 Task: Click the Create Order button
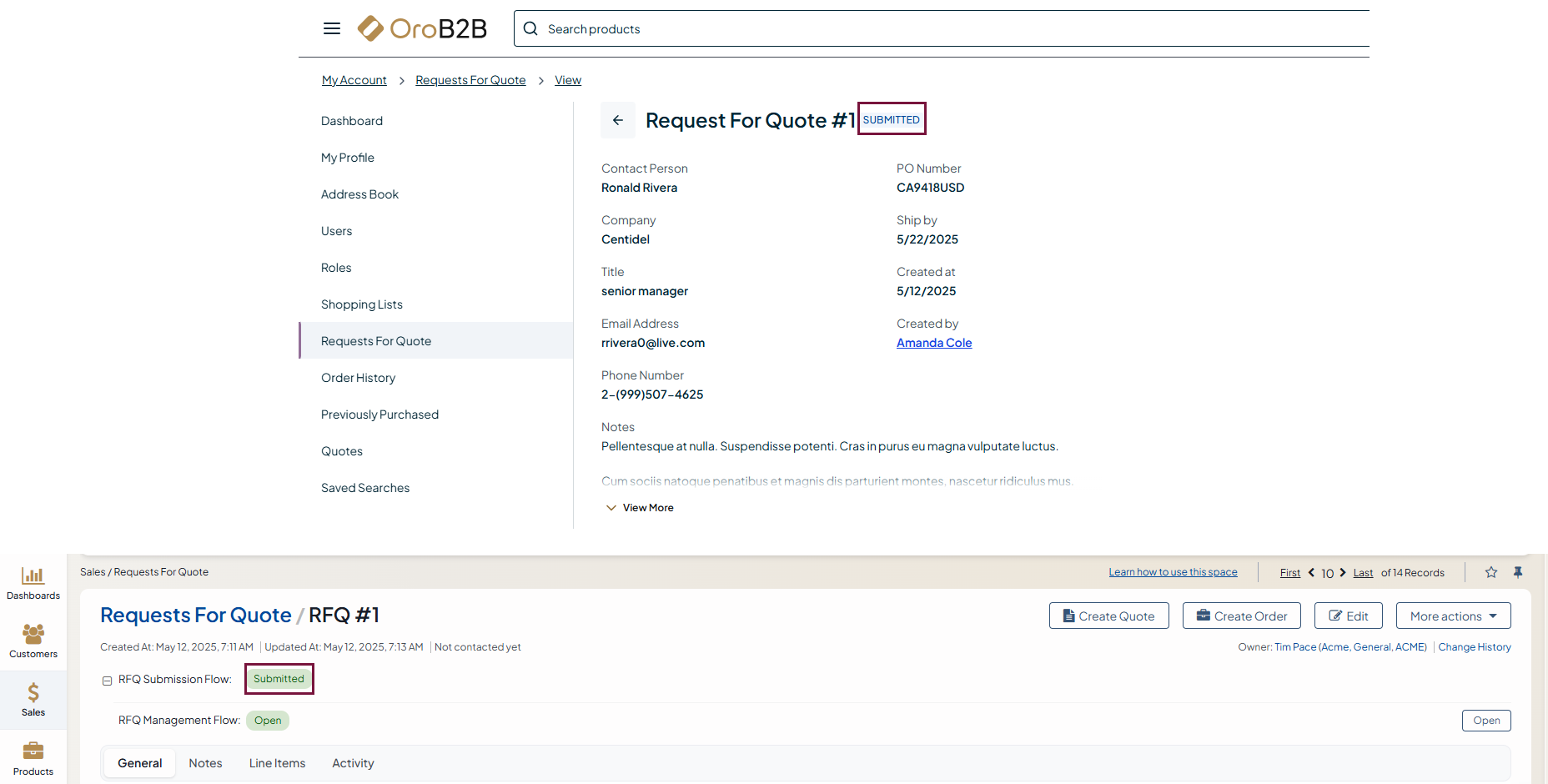click(1241, 616)
